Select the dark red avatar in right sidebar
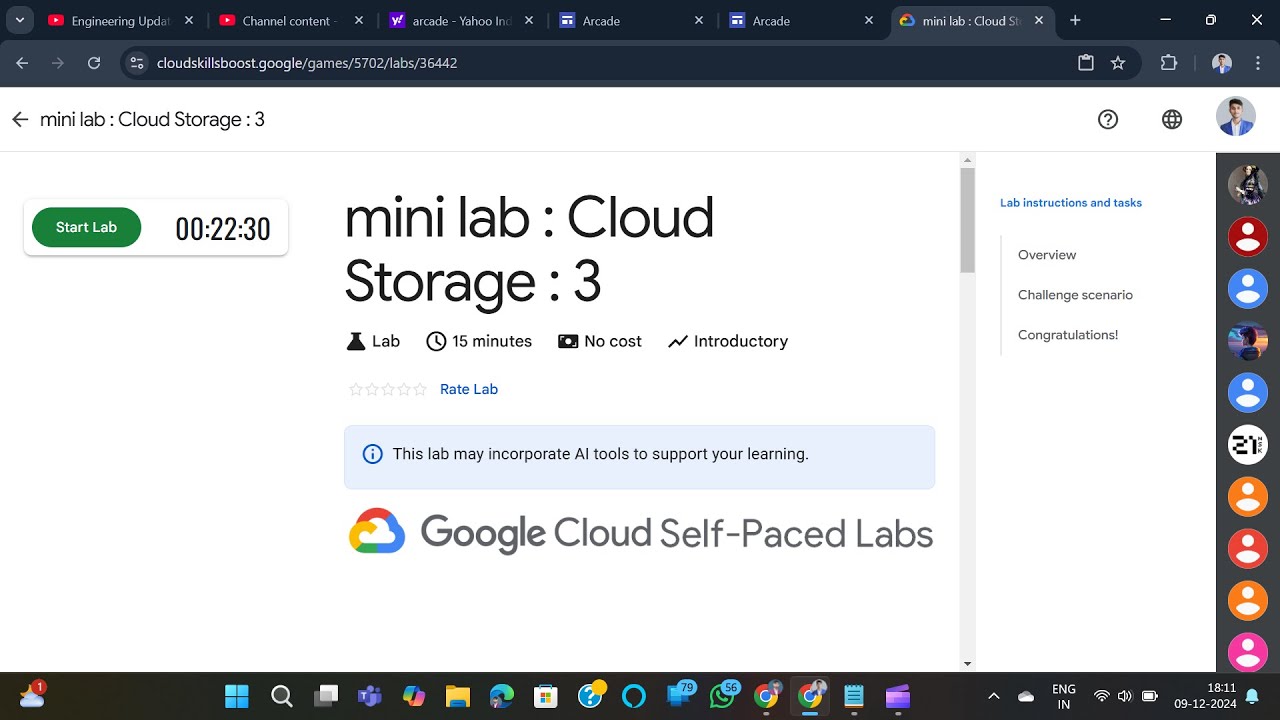Image resolution: width=1280 pixels, height=720 pixels. pos(1248,237)
